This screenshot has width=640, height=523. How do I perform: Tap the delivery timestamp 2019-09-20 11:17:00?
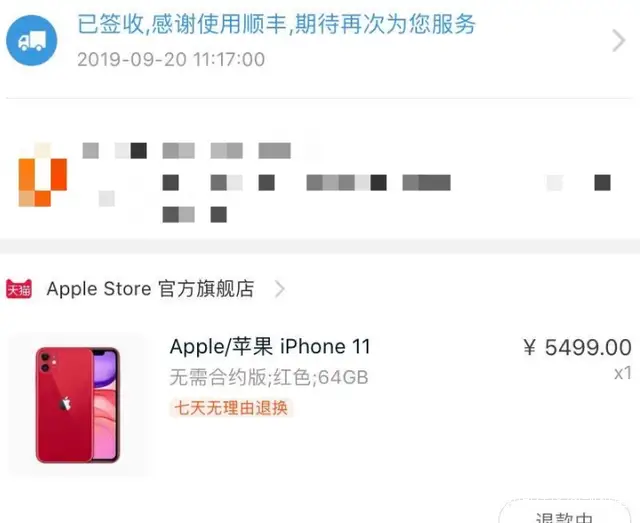point(171,60)
